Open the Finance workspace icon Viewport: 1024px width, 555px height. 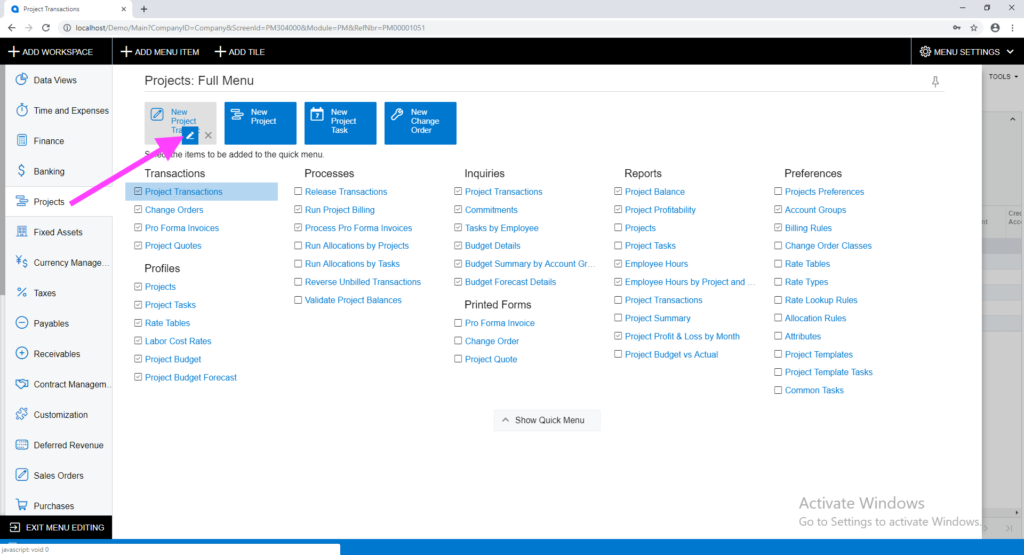[22, 140]
